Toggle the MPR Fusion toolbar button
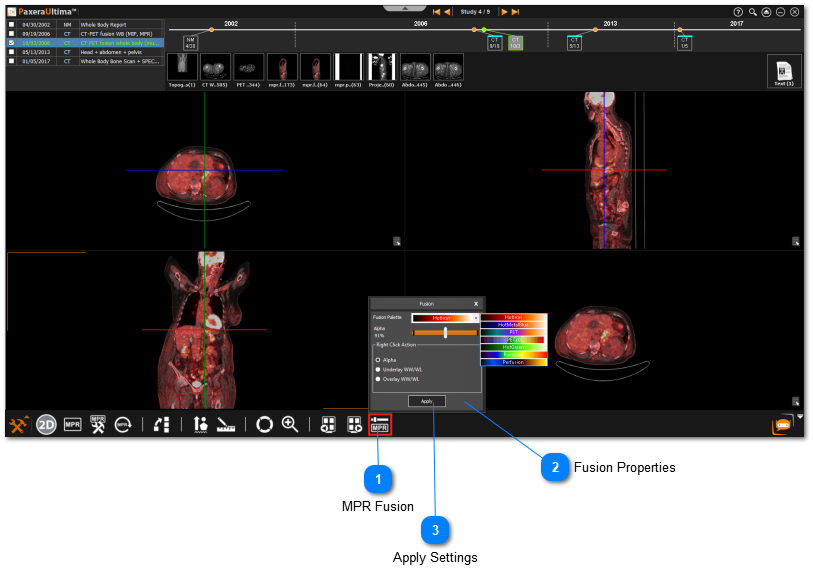The width and height of the screenshot is (813, 581). (380, 424)
